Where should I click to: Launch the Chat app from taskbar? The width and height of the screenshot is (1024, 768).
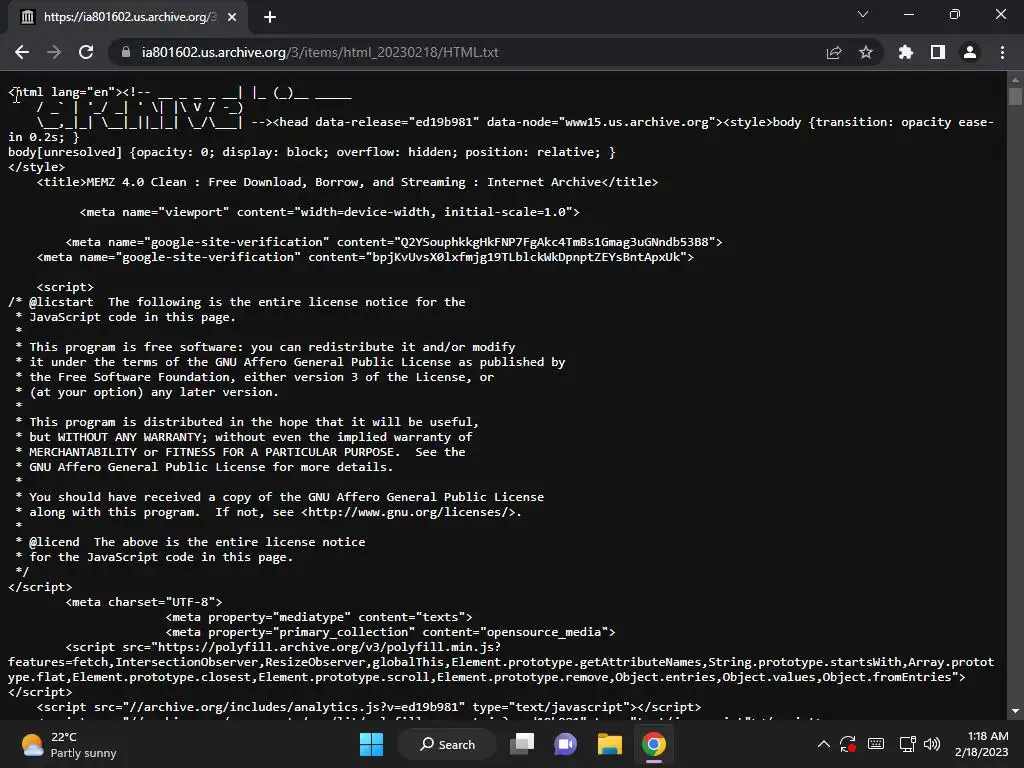566,744
